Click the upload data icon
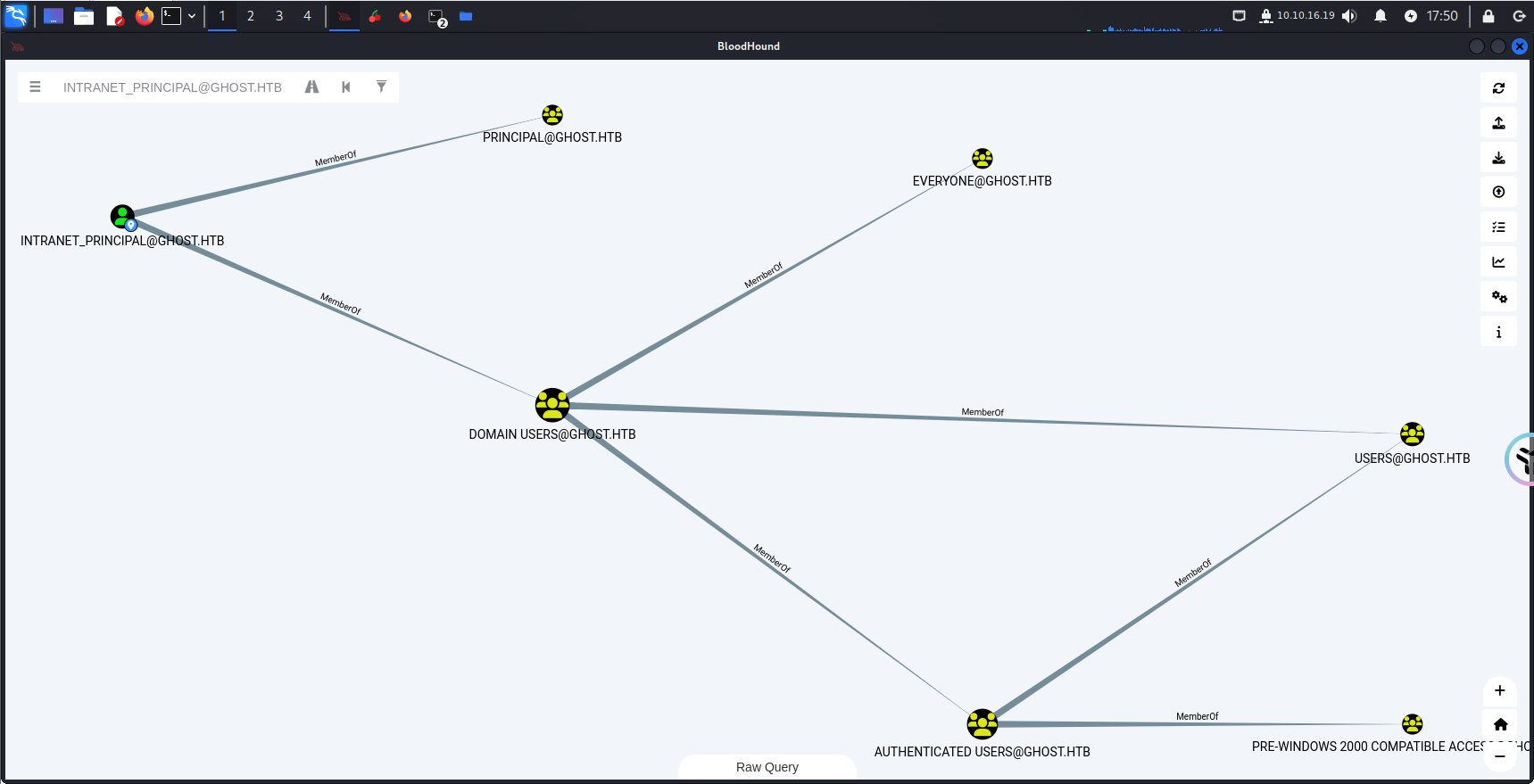This screenshot has height=784, width=1534. pyautogui.click(x=1498, y=193)
